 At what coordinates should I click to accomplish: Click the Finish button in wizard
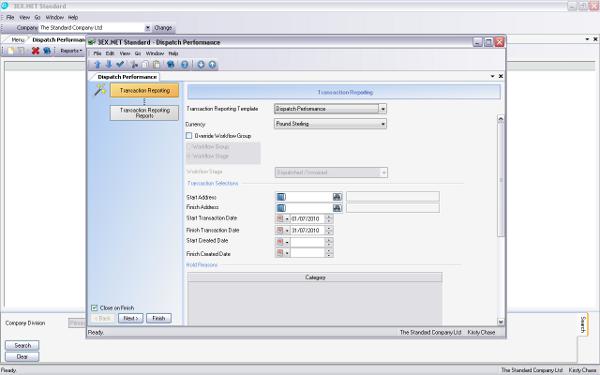click(x=158, y=318)
